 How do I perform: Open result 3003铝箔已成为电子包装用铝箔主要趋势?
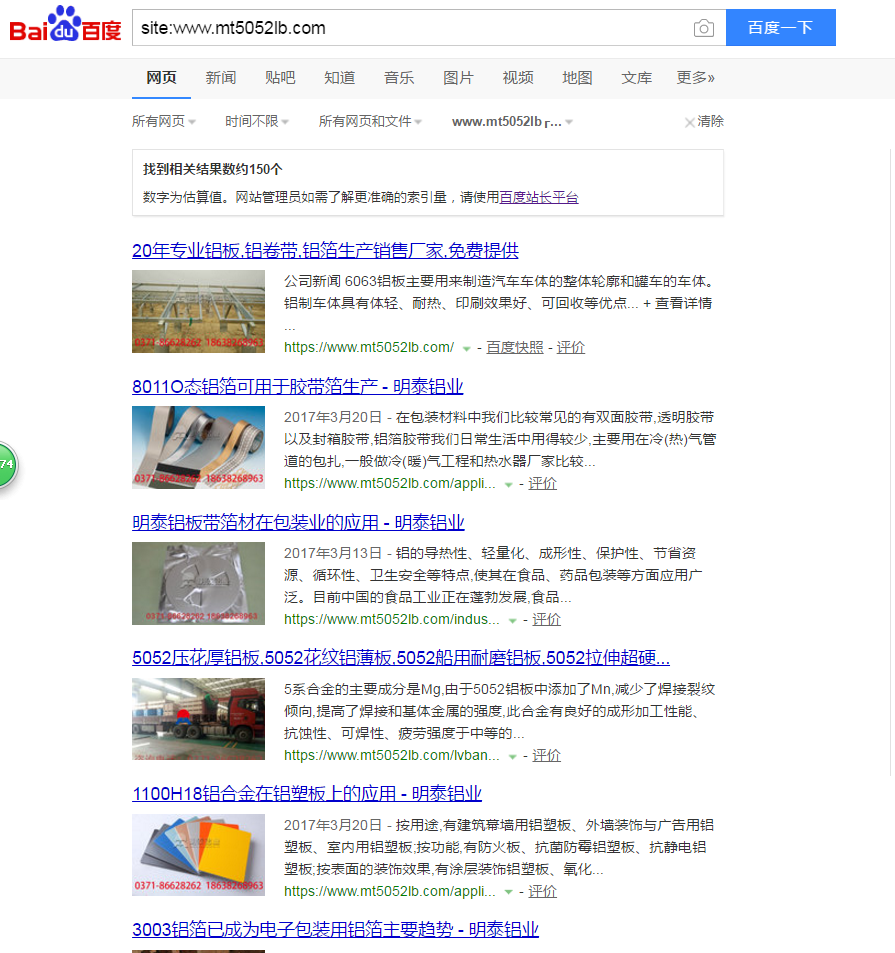335,930
